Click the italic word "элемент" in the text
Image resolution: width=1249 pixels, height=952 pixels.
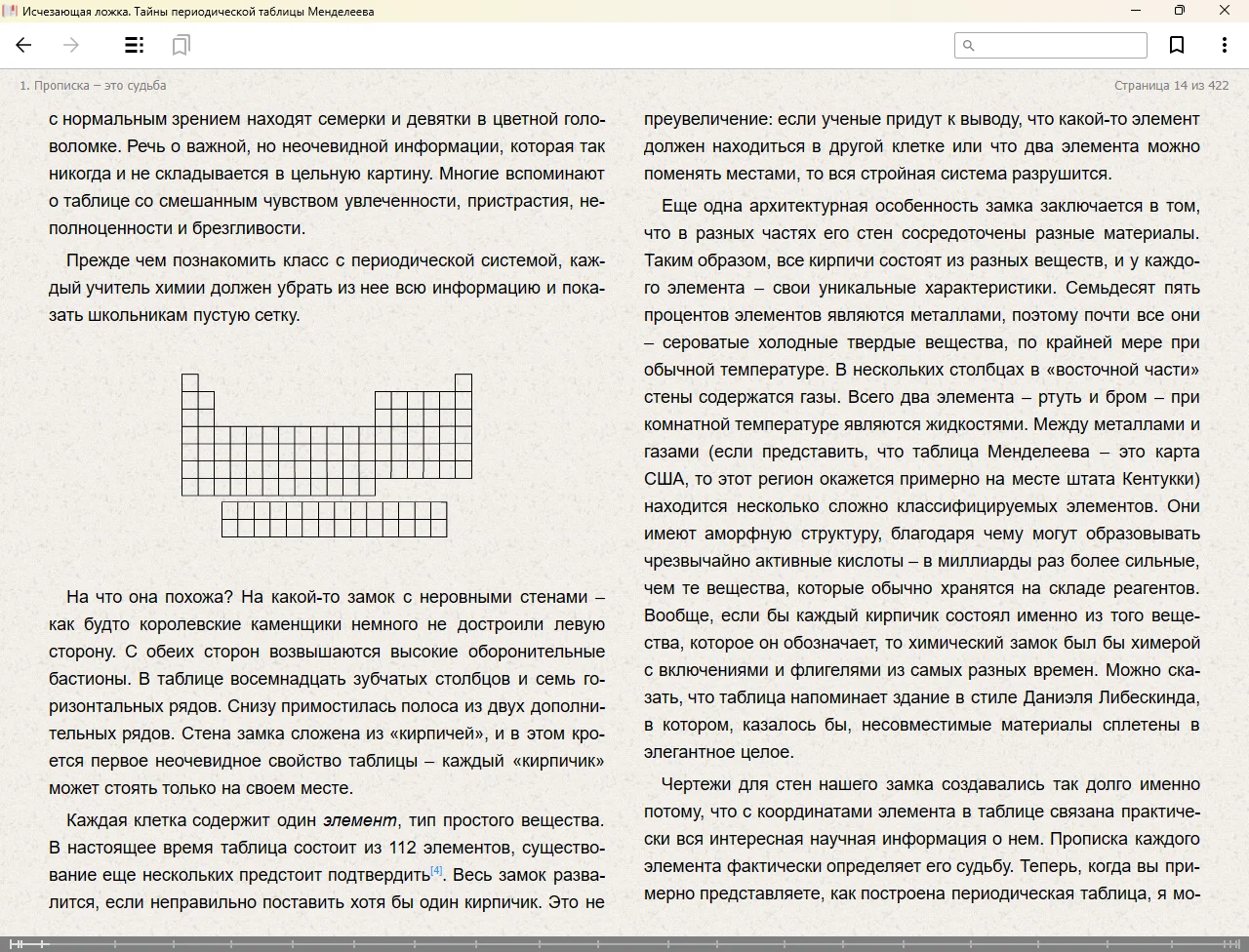coord(359,820)
